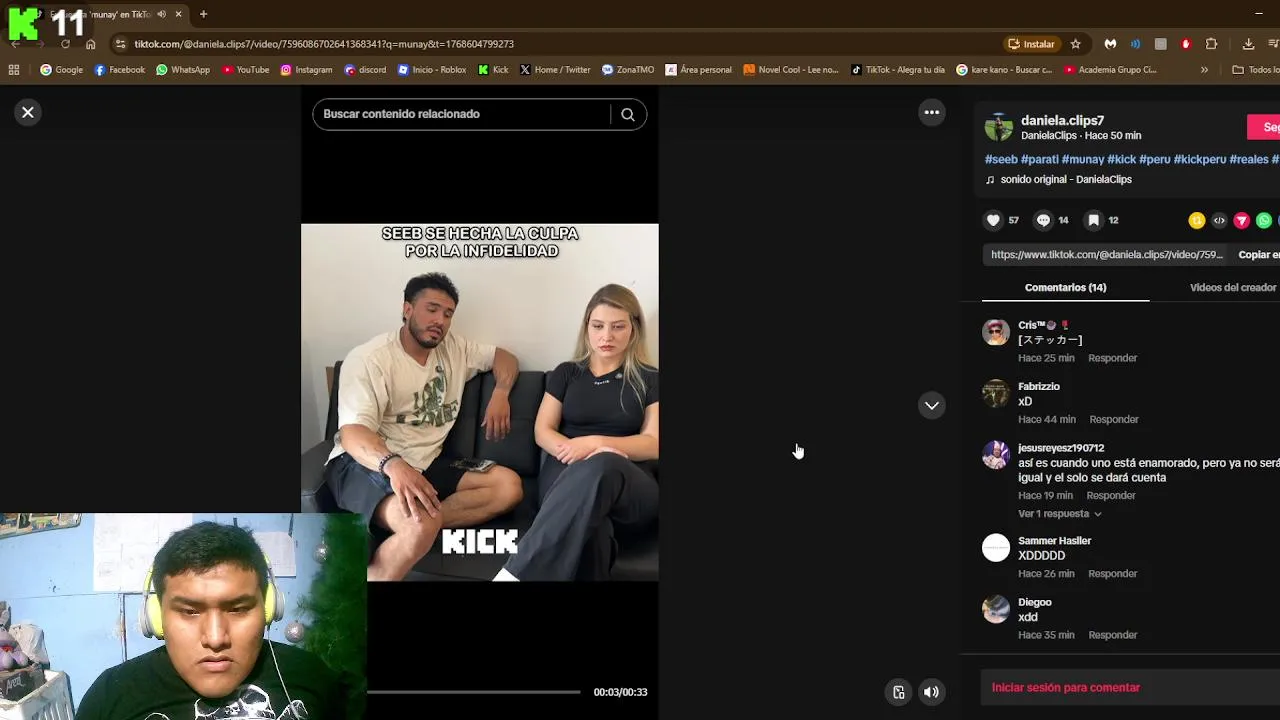
Task: Like the video with the heart icon
Action: [993, 220]
